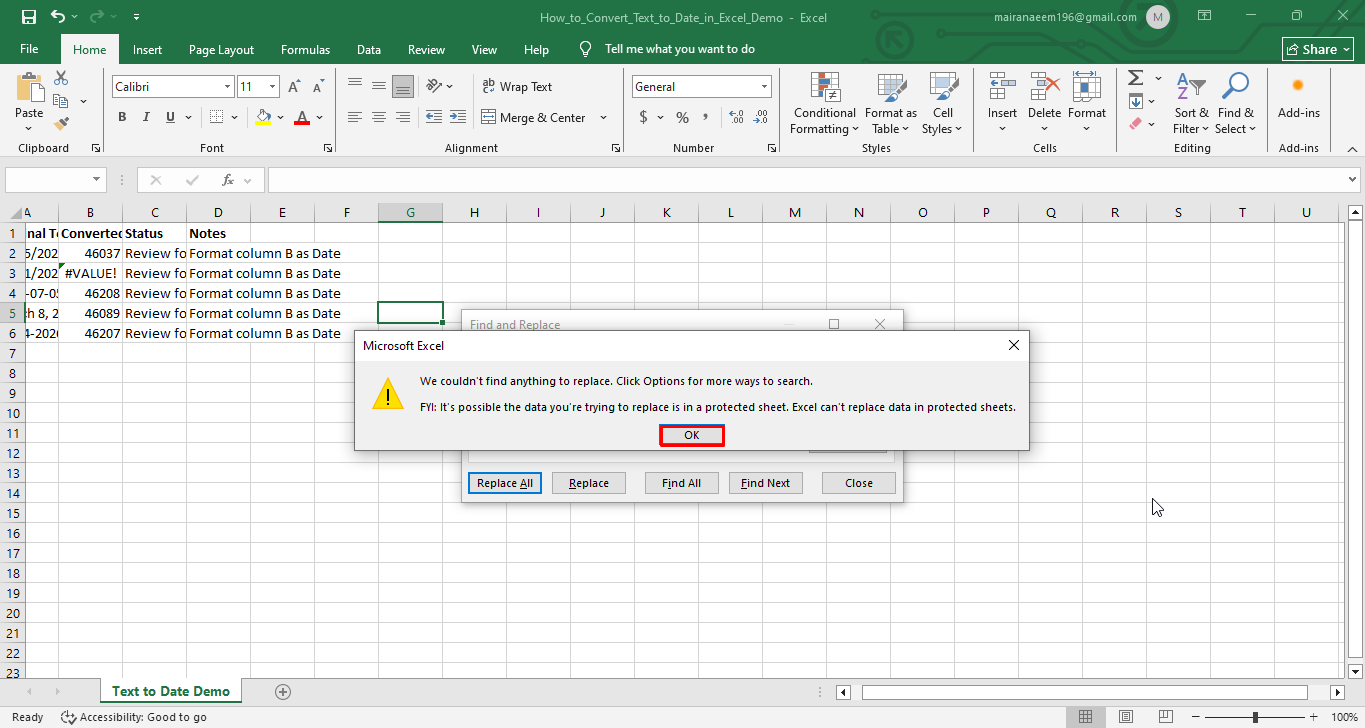This screenshot has width=1365, height=728.
Task: Click the Cut scissors icon
Action: coord(61,78)
